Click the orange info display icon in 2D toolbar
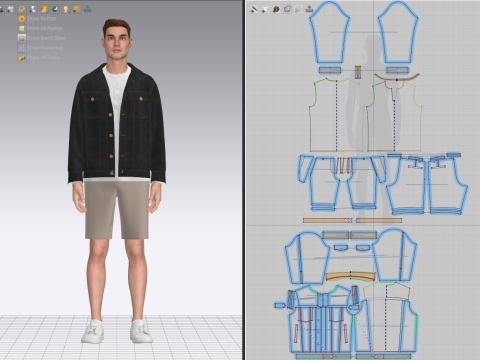 point(276,9)
